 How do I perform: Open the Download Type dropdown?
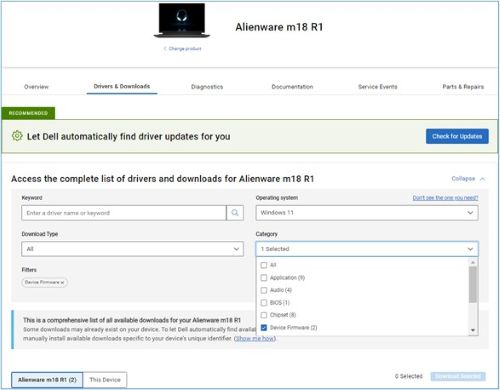click(132, 249)
